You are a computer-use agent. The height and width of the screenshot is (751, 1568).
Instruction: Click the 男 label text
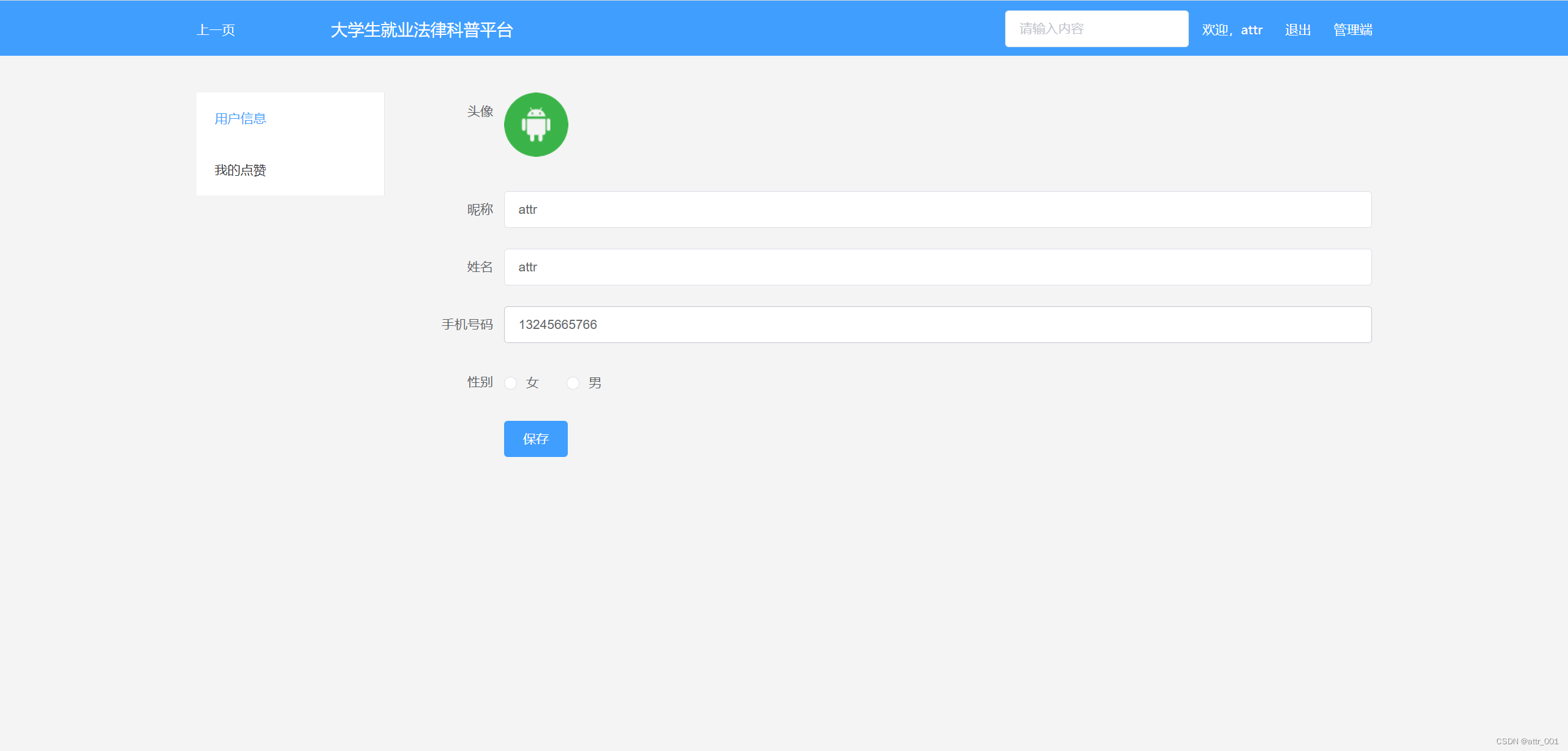tap(595, 383)
